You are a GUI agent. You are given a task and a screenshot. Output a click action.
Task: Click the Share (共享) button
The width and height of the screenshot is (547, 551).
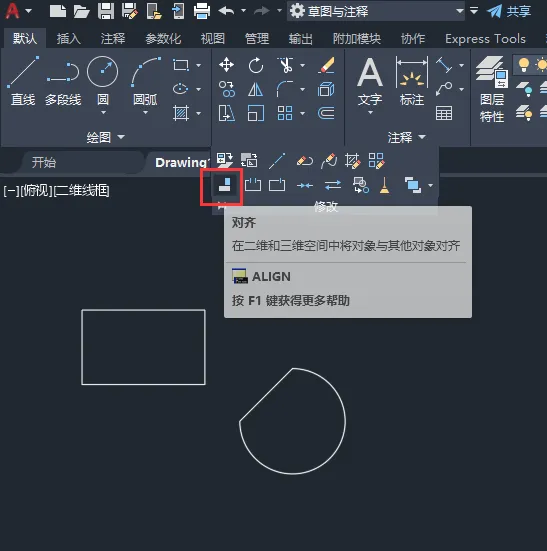[x=509, y=11]
